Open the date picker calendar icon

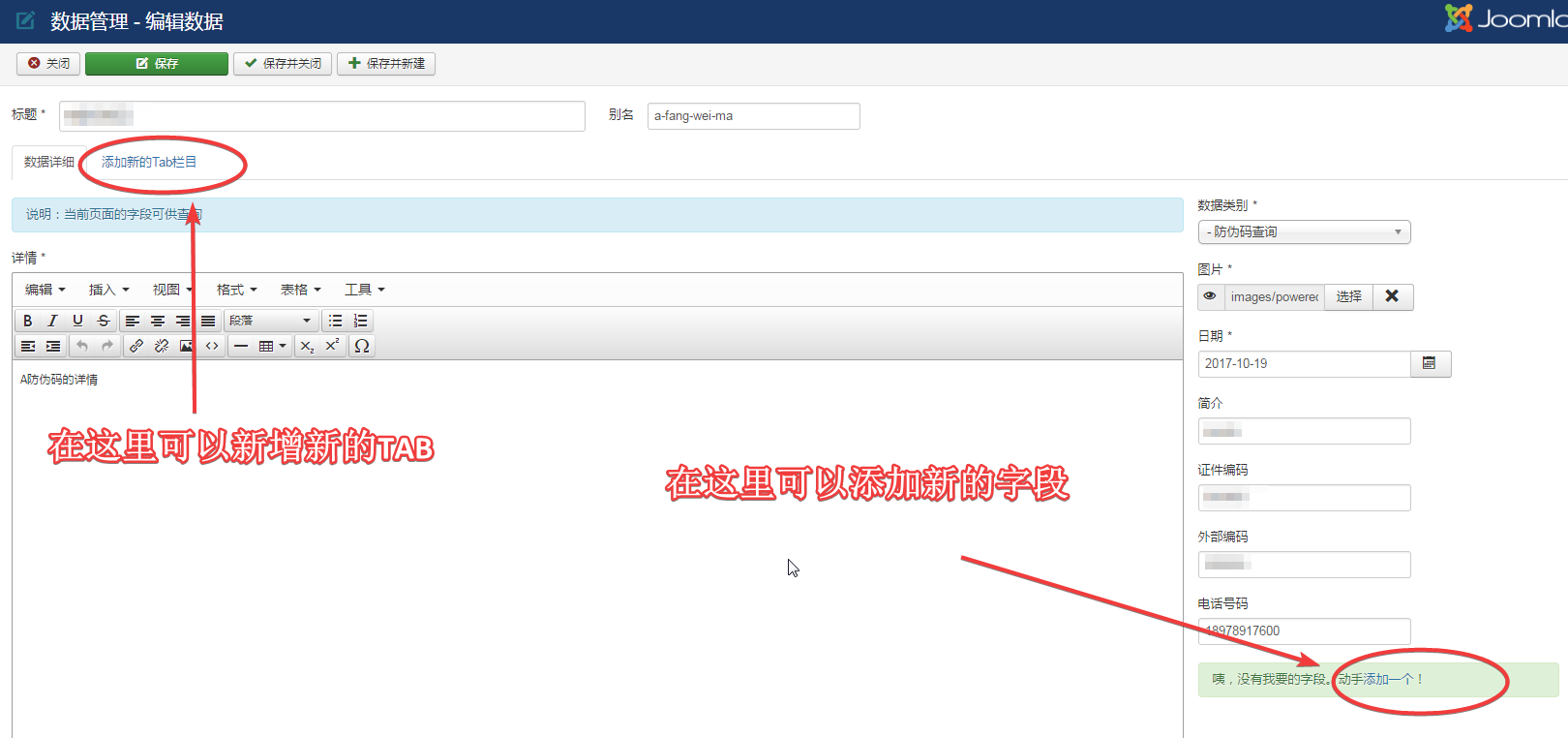pos(1430,364)
